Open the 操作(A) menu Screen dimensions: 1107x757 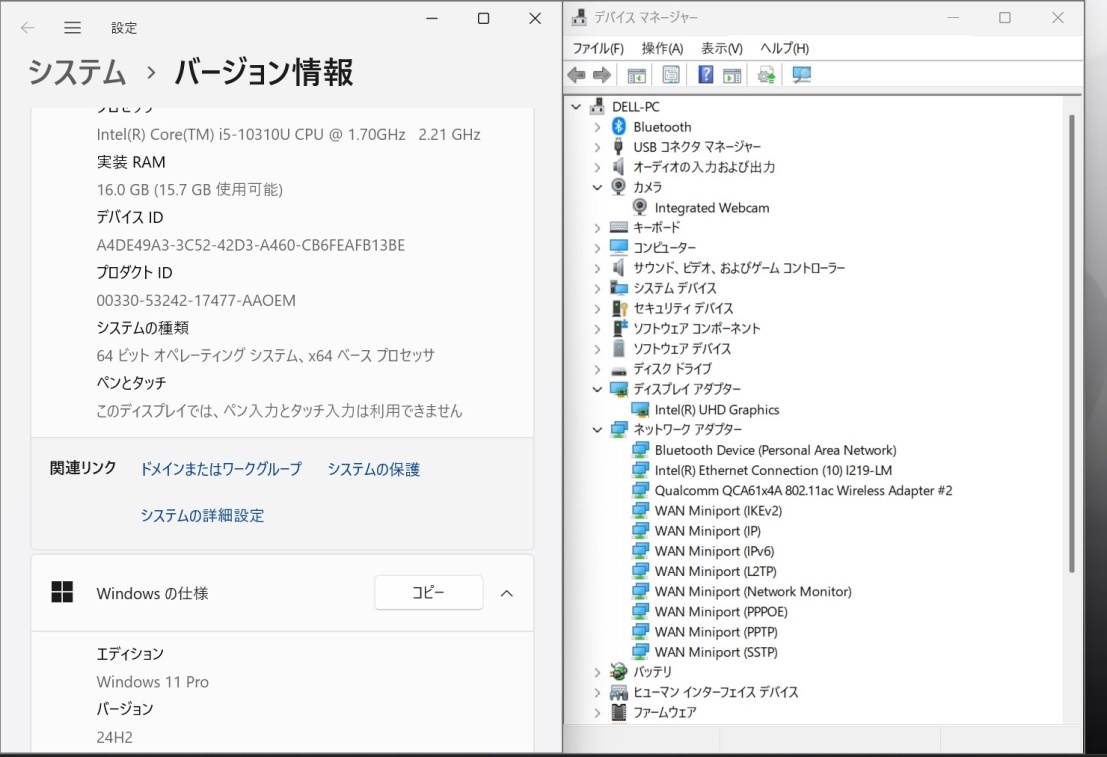click(662, 48)
